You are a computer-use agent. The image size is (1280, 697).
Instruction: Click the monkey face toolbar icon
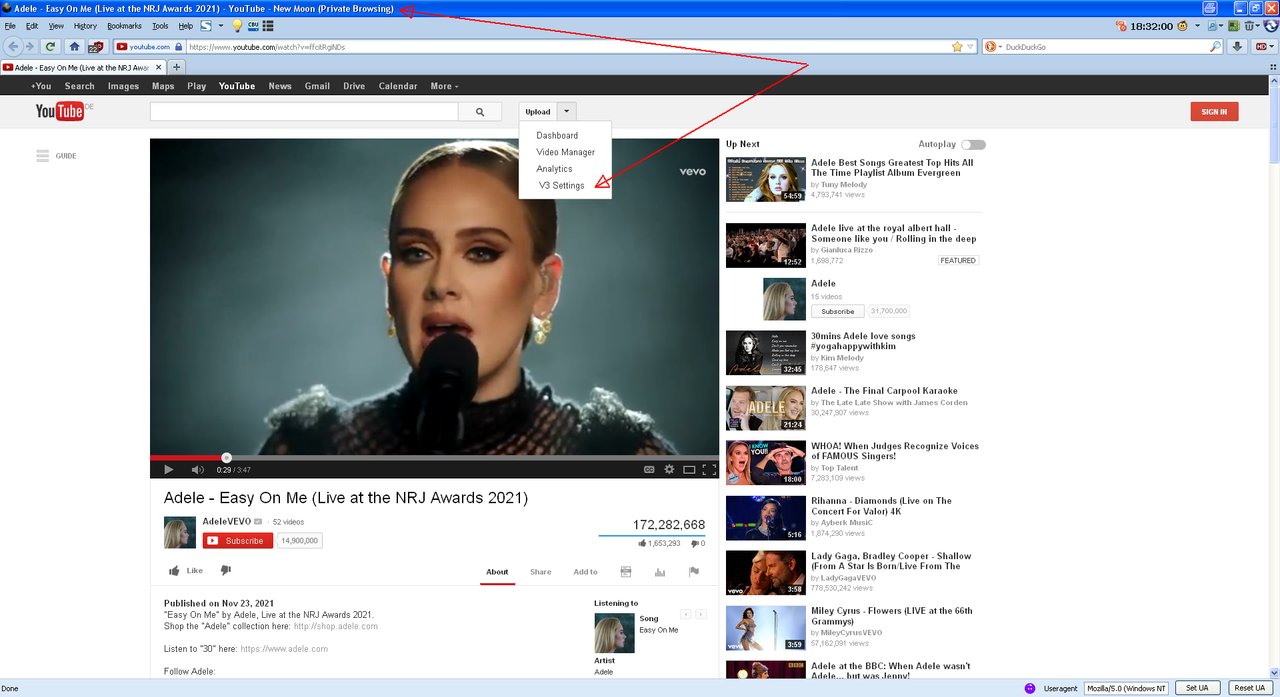coord(1182,26)
